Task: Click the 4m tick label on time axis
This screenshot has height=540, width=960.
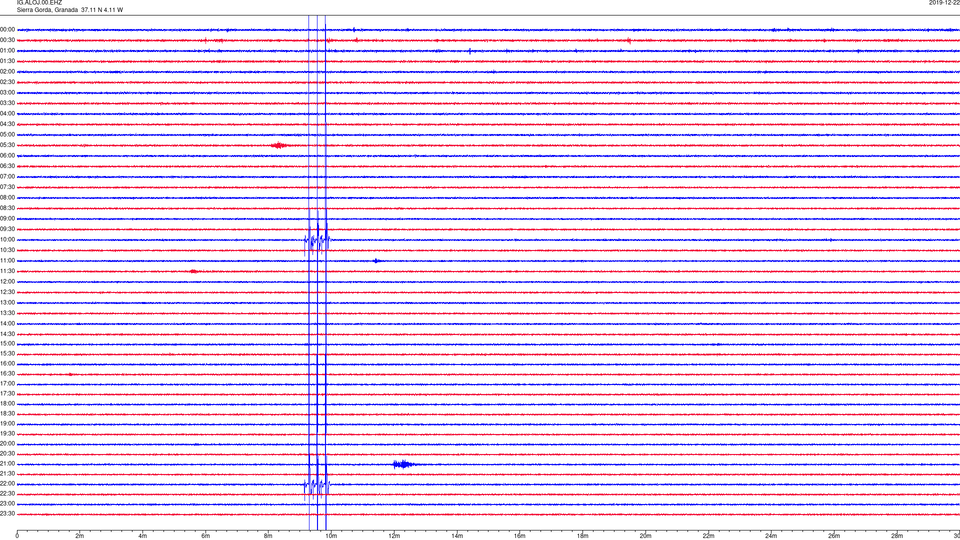Action: 143,536
